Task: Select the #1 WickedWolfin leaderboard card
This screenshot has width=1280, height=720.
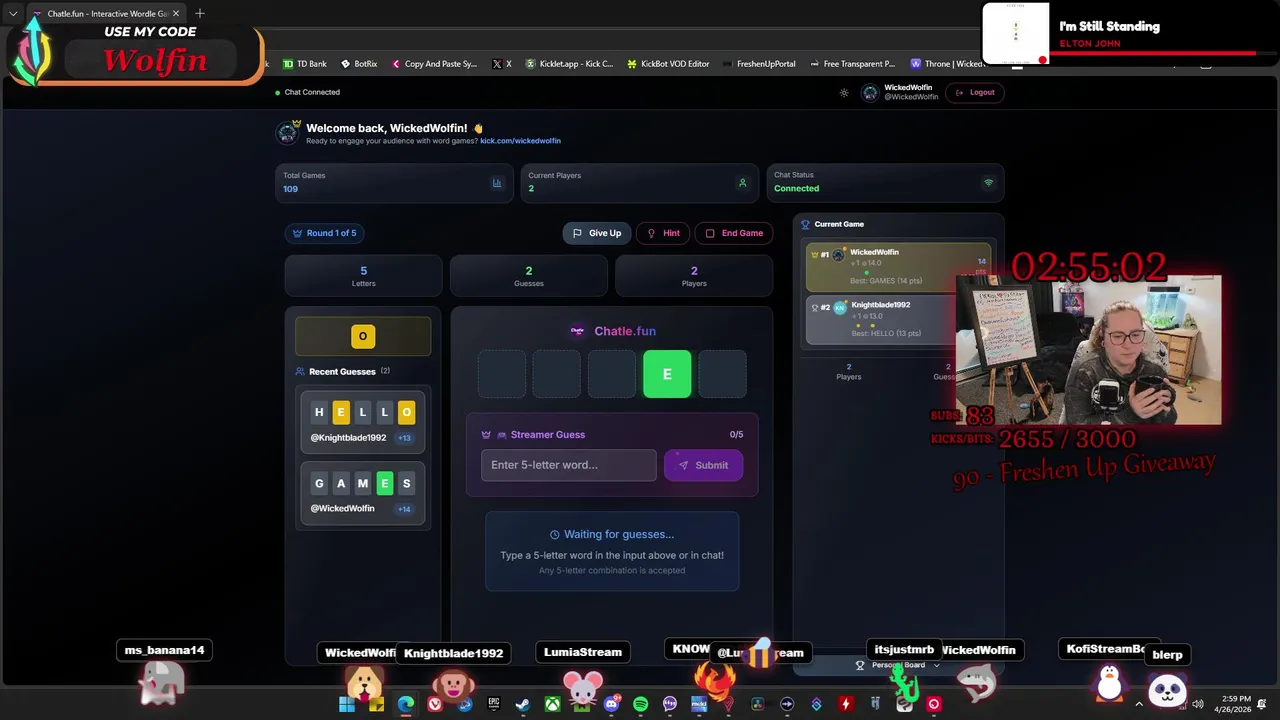Action: tap(898, 266)
